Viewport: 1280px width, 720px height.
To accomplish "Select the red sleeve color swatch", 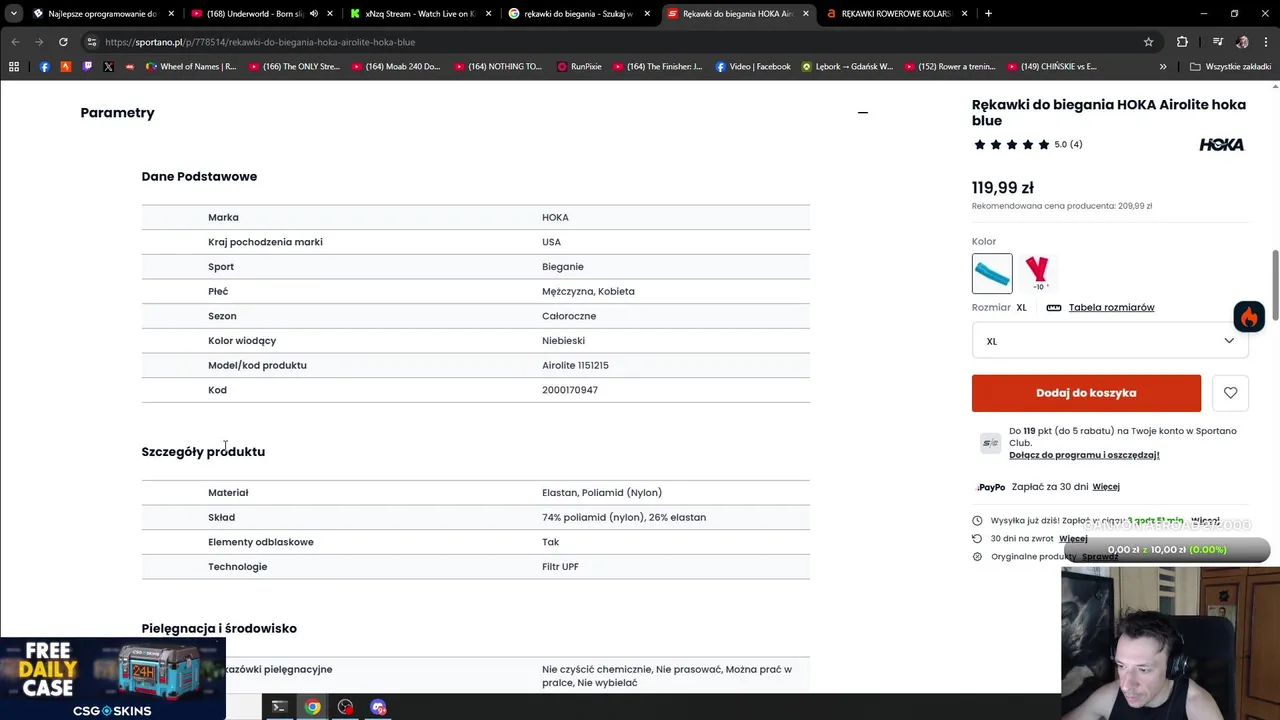I will pos(1037,273).
